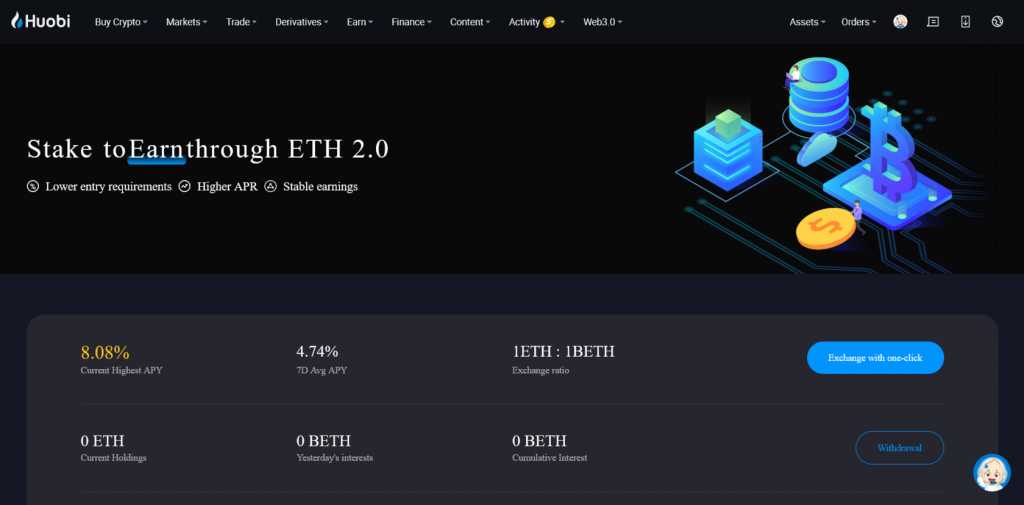Image resolution: width=1024 pixels, height=505 pixels.
Task: Click the app download icon
Action: [965, 22]
